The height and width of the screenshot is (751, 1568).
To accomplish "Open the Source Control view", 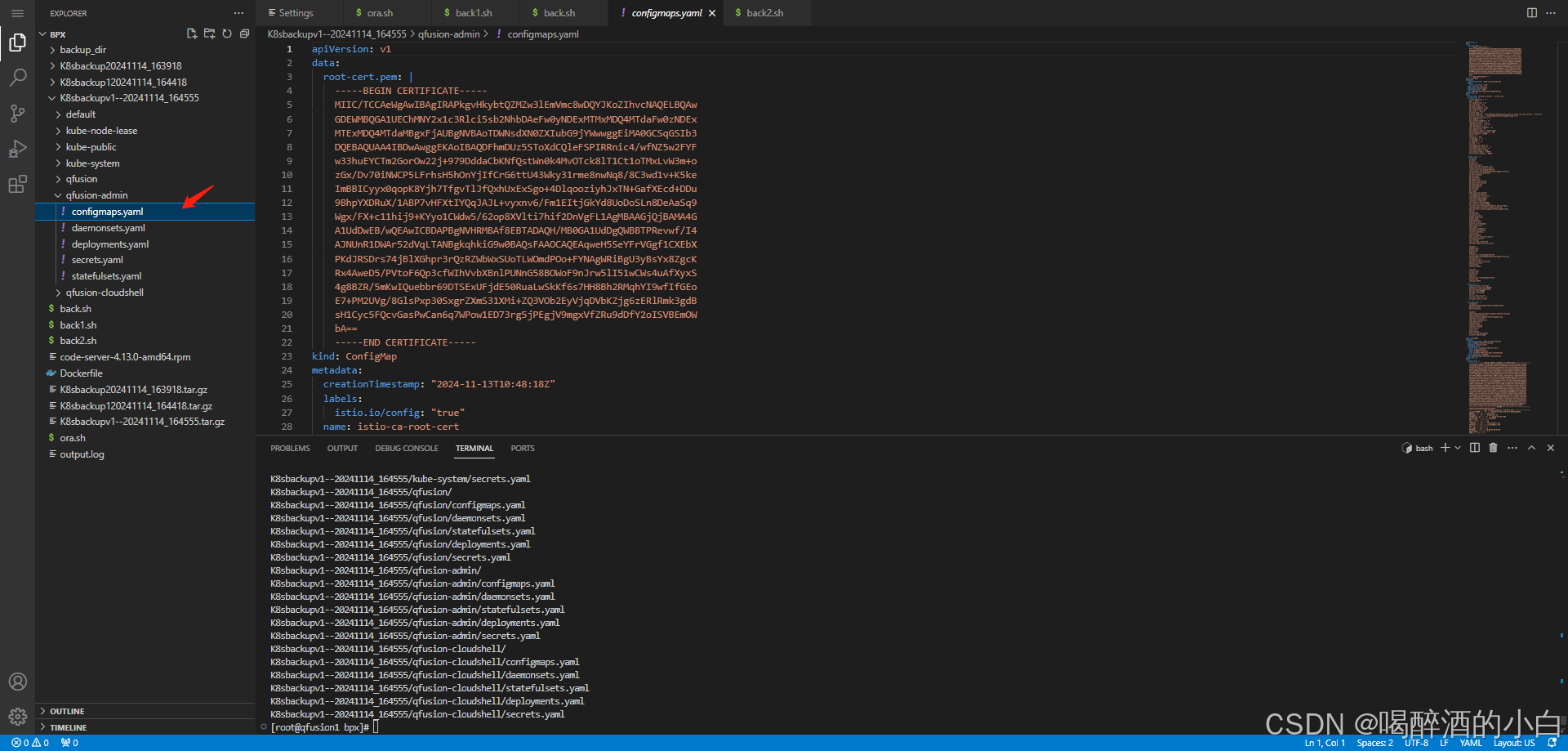I will [x=17, y=114].
